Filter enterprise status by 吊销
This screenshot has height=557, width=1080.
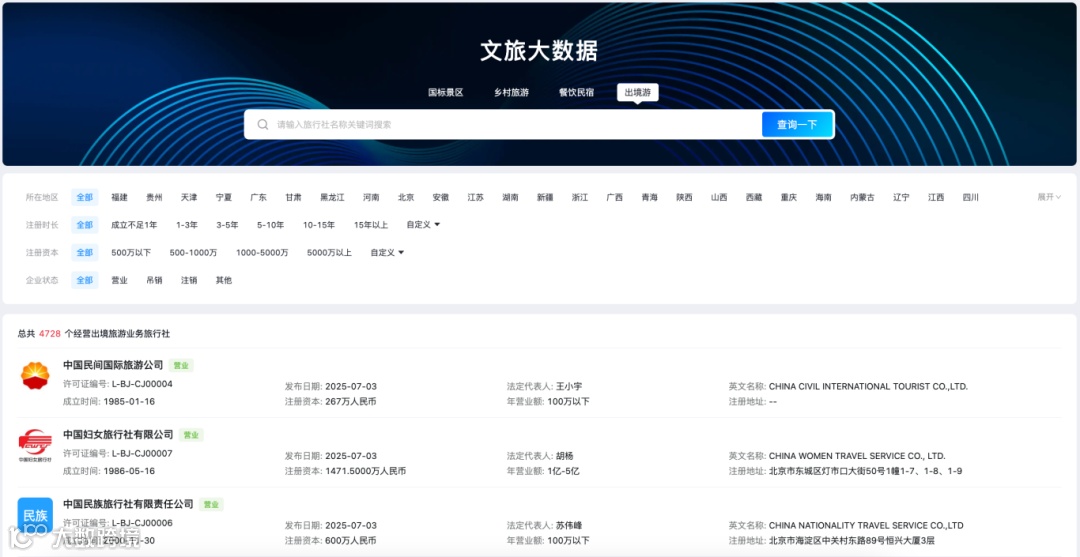(154, 280)
